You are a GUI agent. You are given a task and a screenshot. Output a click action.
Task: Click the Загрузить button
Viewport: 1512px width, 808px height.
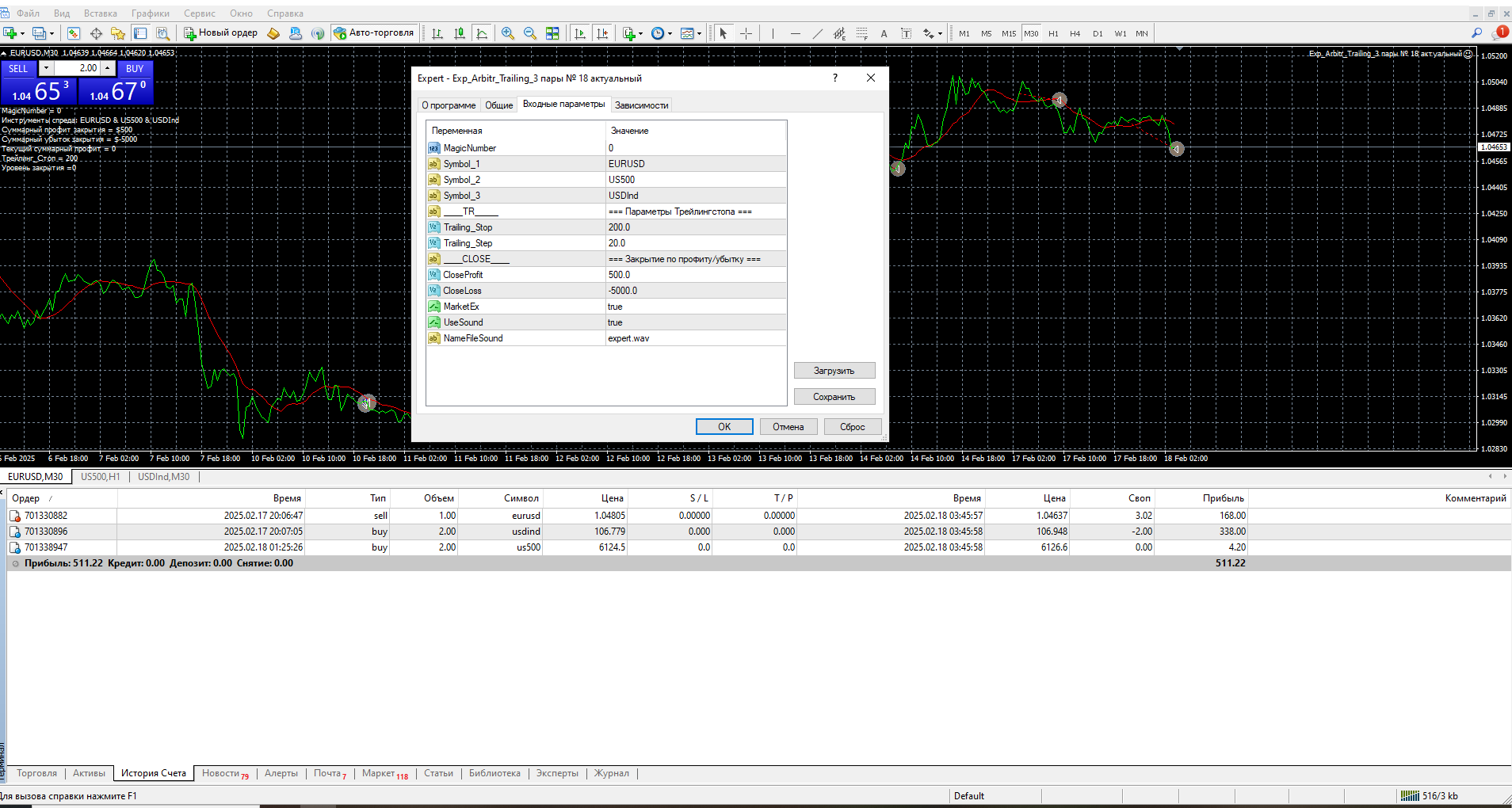coord(834,371)
